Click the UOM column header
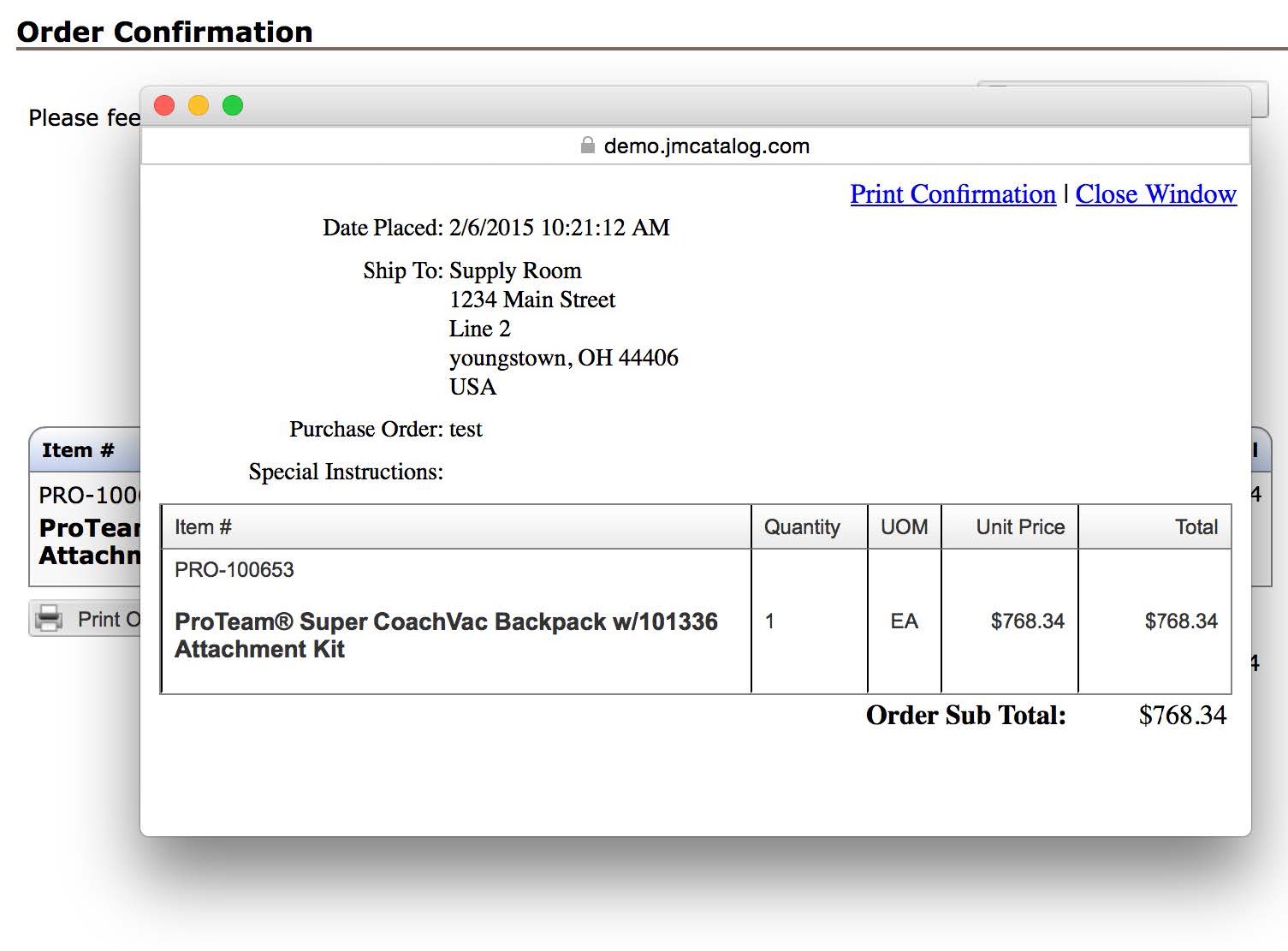Screen dimensions: 1288x951 [x=904, y=526]
